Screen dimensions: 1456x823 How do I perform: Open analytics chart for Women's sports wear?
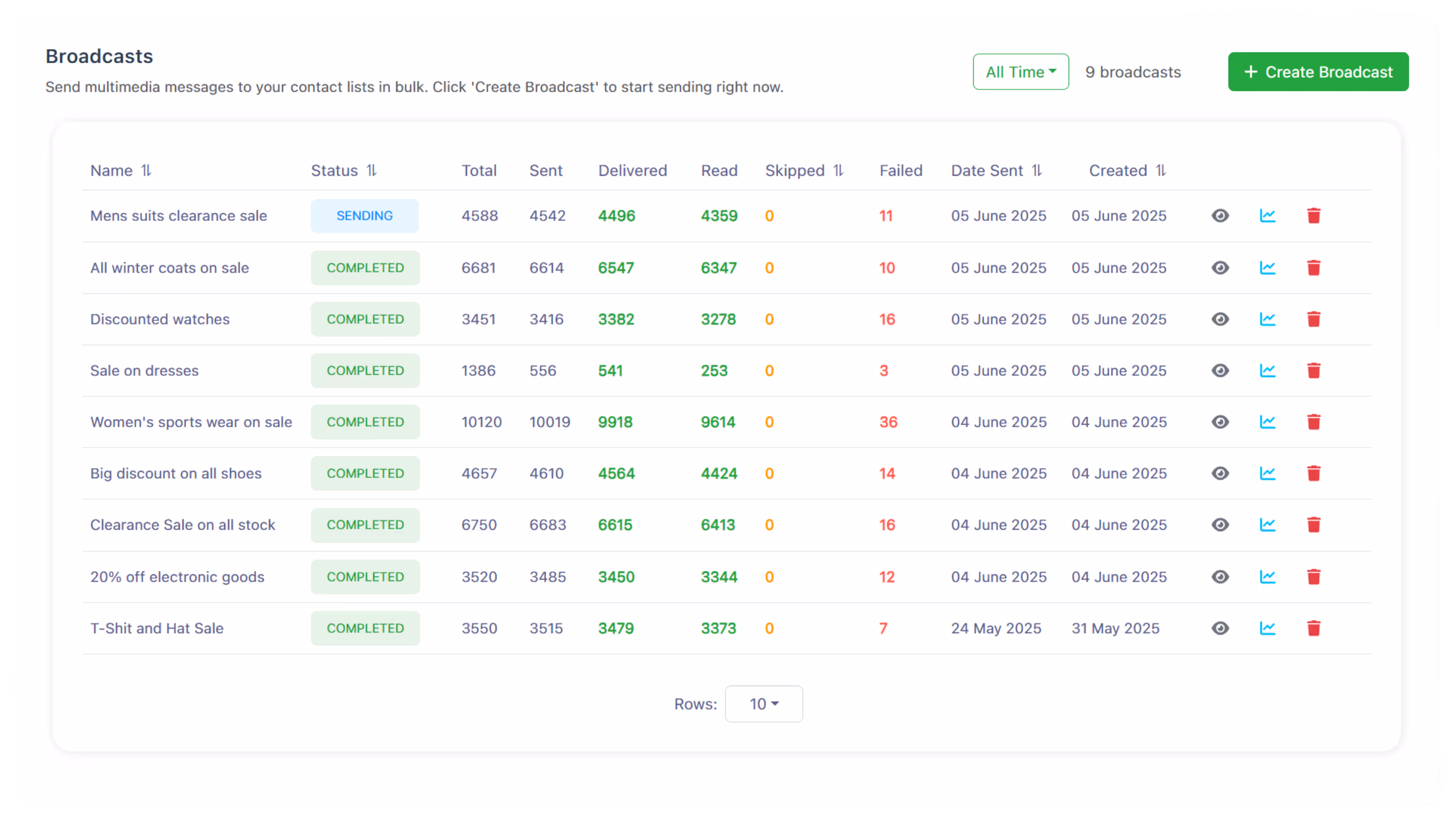[x=1267, y=422]
